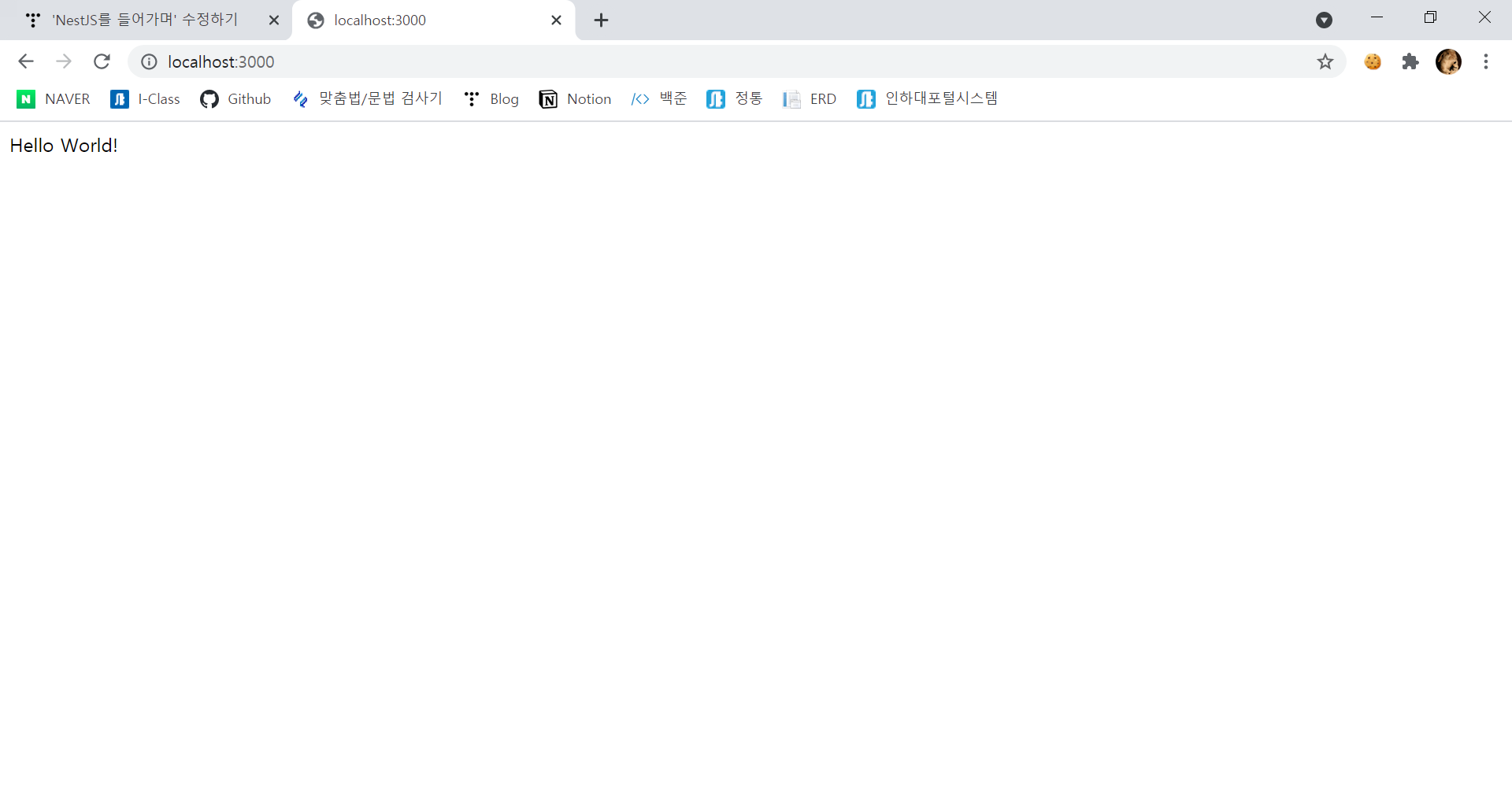Screen dimensions: 1512x803
Task: Open 맞춤법/문법 검사기 bookmark
Action: click(x=367, y=99)
